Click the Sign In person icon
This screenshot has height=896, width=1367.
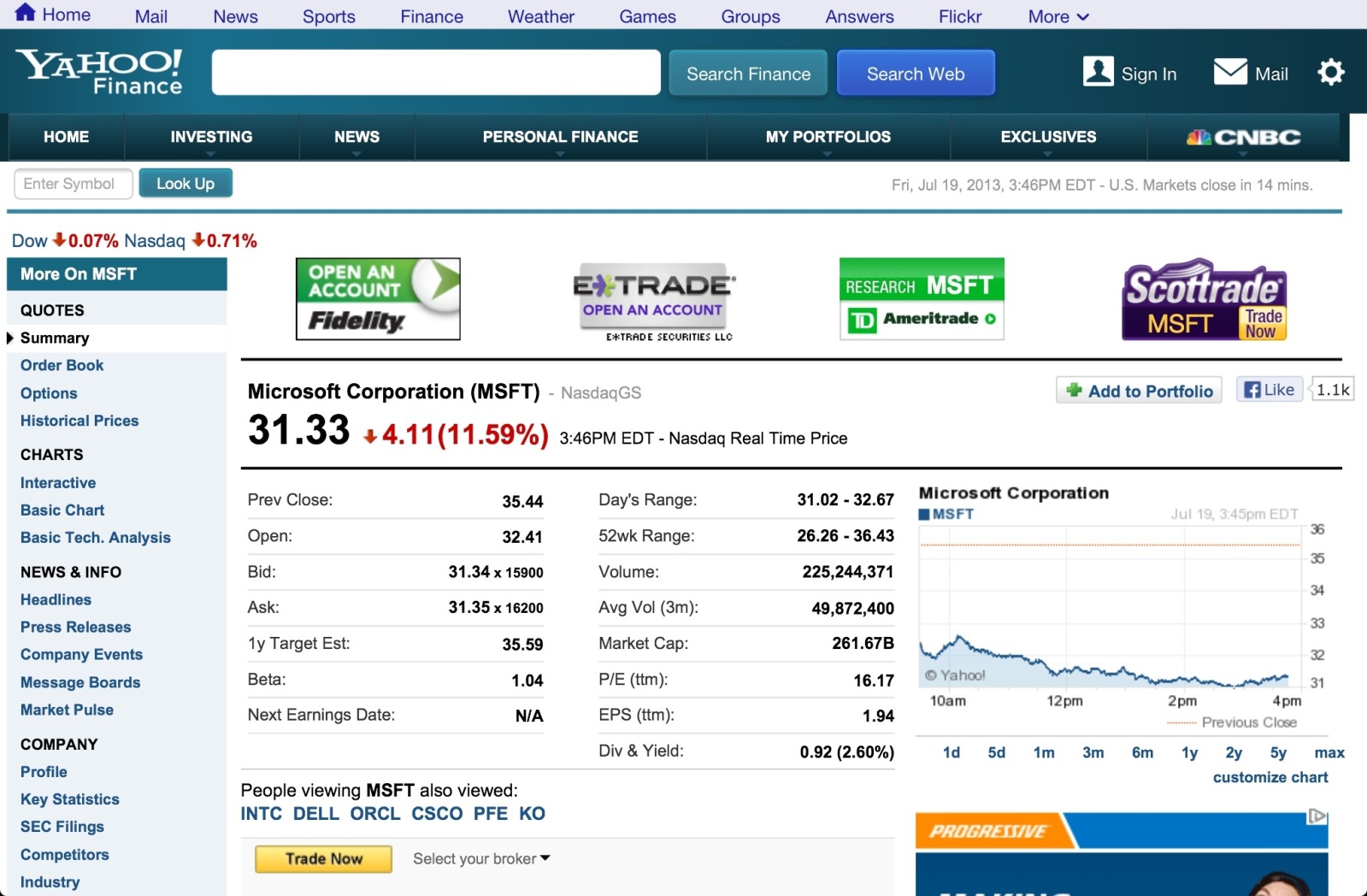[1098, 72]
